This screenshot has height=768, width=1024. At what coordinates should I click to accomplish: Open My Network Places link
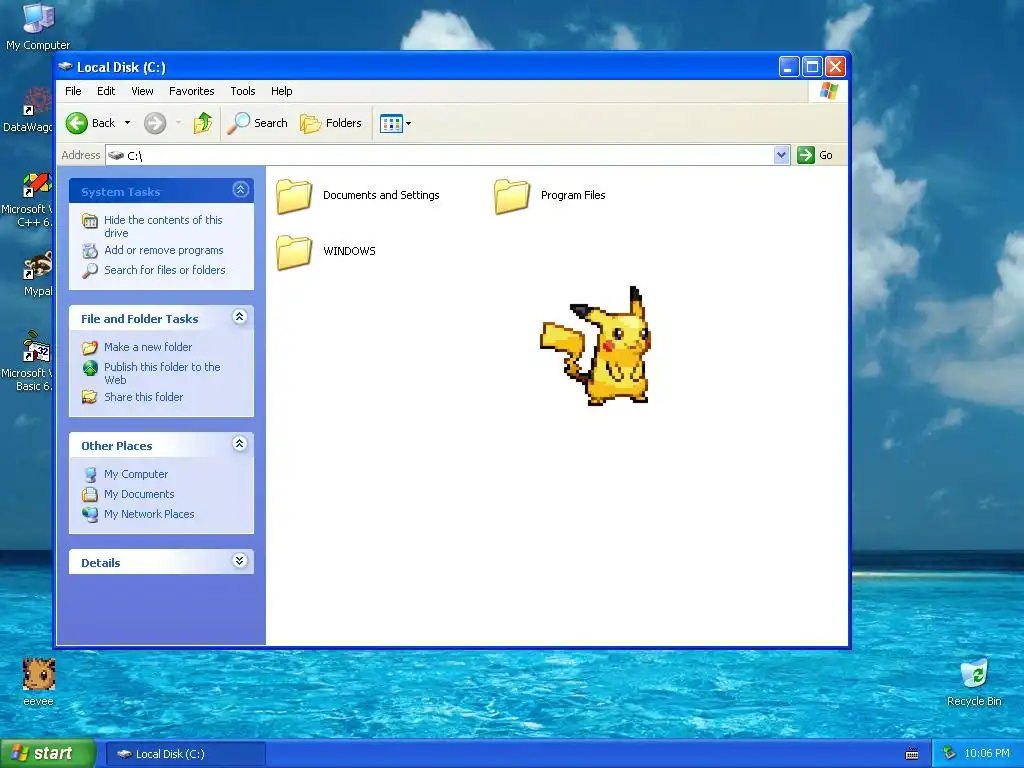coord(149,514)
